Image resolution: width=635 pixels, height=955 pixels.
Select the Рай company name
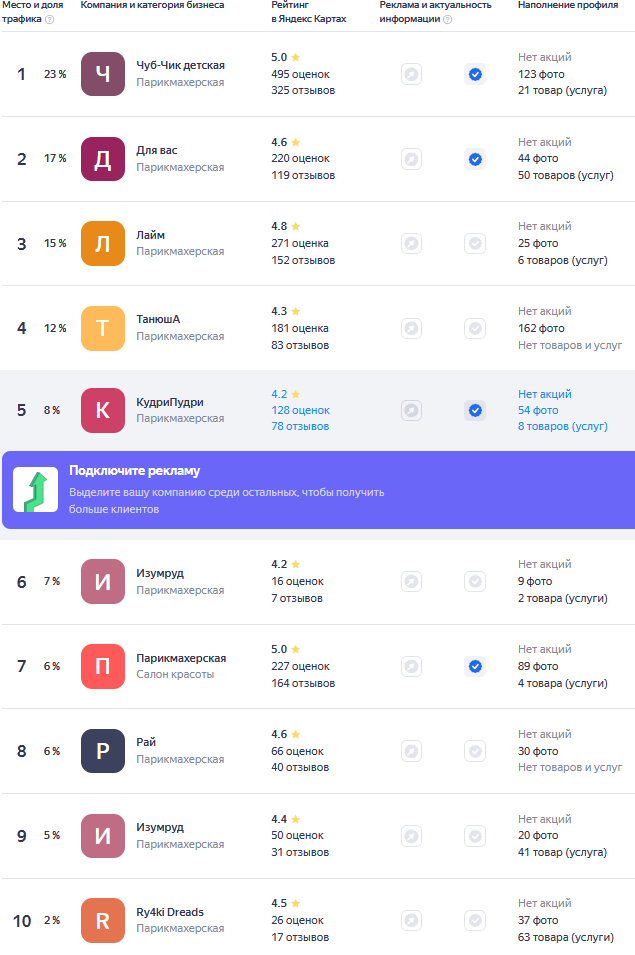pyautogui.click(x=146, y=742)
